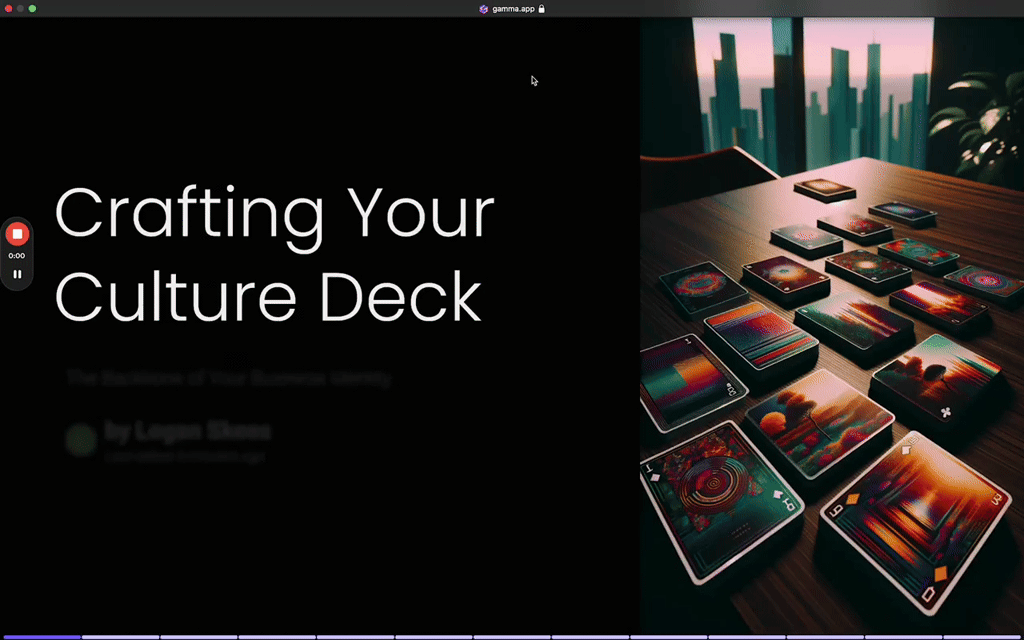Click the 'Crafting Your Culture Deck' title
The image size is (1024, 640).
(274, 255)
